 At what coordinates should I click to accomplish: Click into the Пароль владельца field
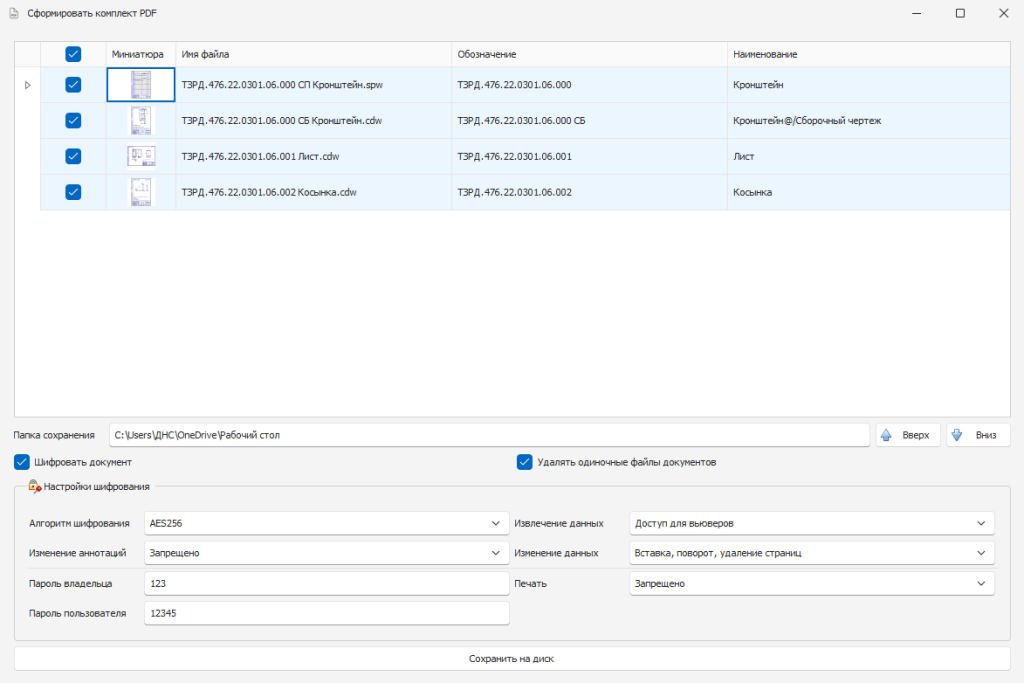[x=326, y=583]
